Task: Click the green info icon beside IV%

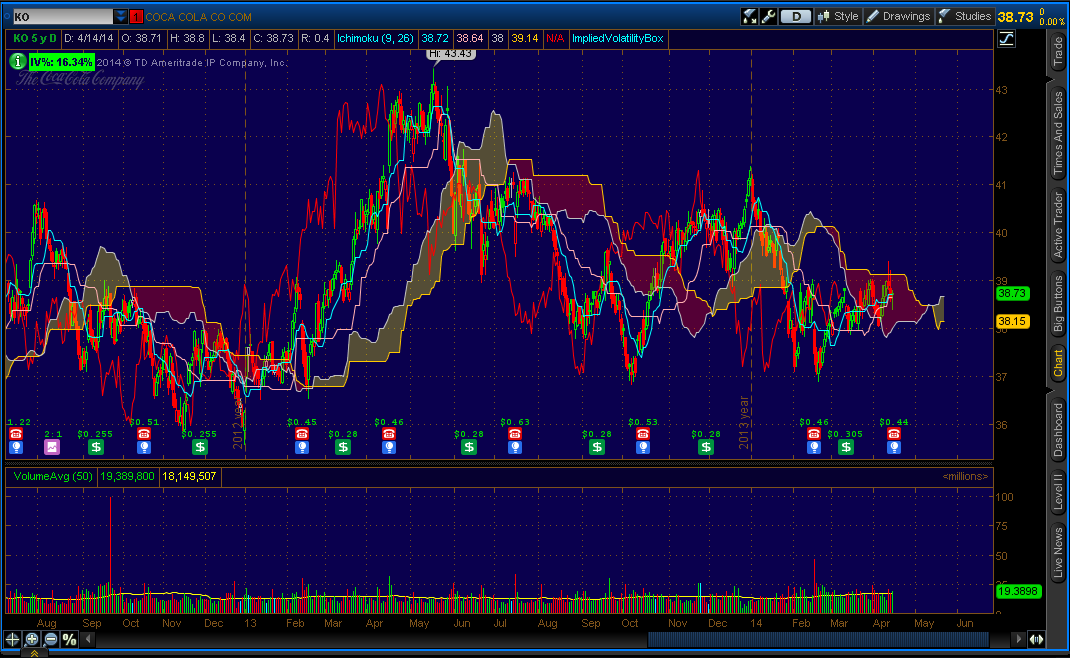Action: (18, 62)
